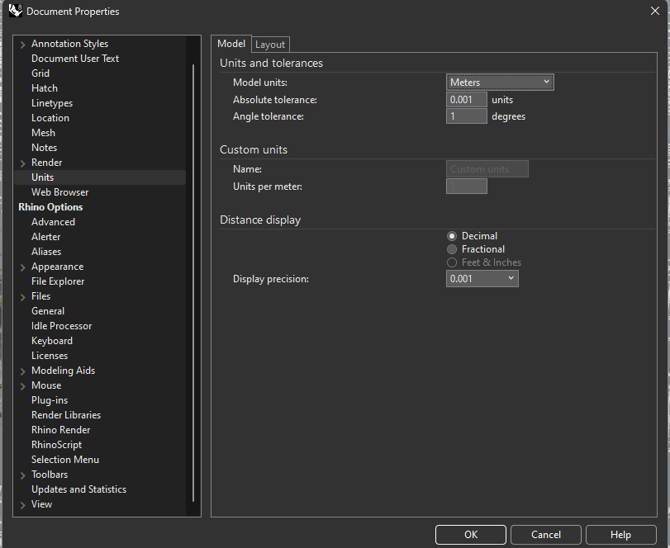Select the Fractional distance display option
This screenshot has height=548, width=670.
pyautogui.click(x=452, y=249)
